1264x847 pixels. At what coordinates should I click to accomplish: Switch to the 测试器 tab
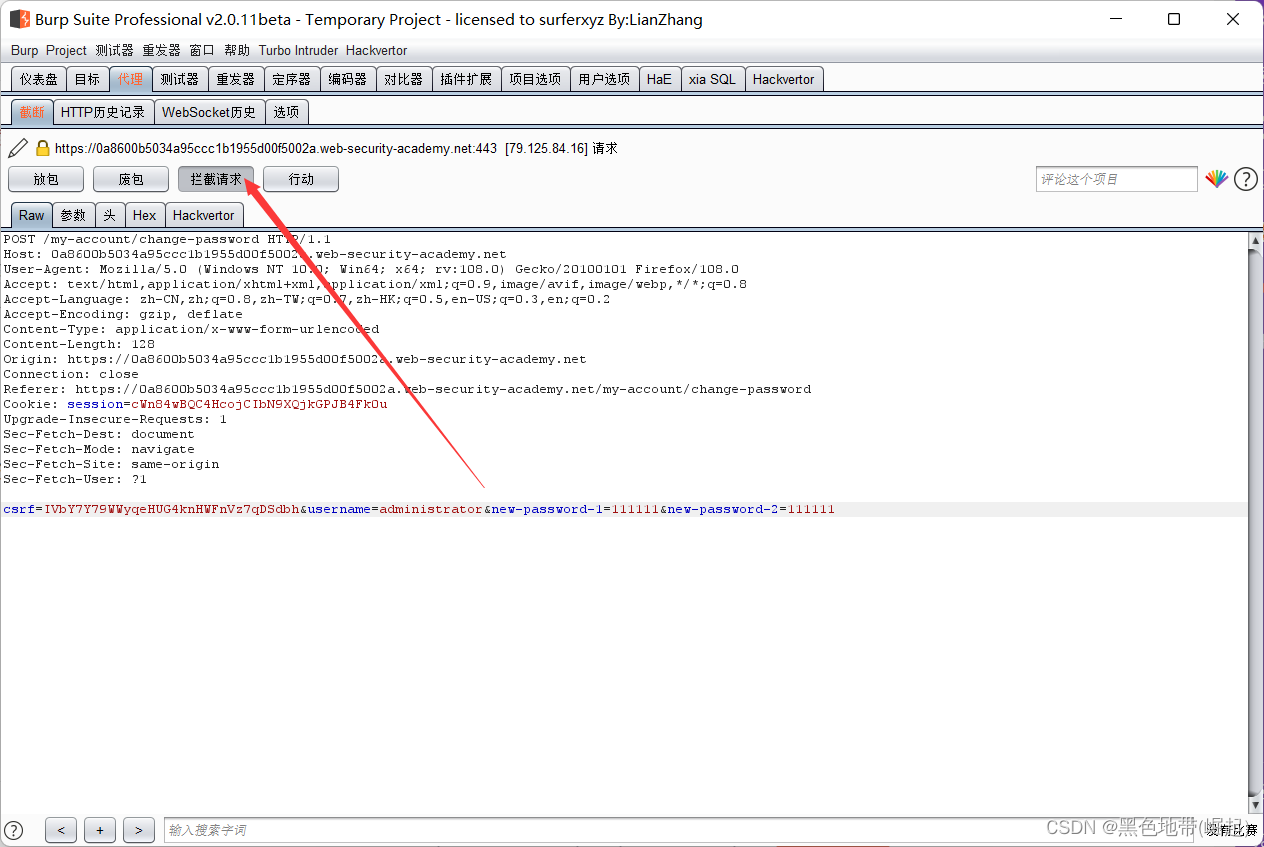pos(180,79)
